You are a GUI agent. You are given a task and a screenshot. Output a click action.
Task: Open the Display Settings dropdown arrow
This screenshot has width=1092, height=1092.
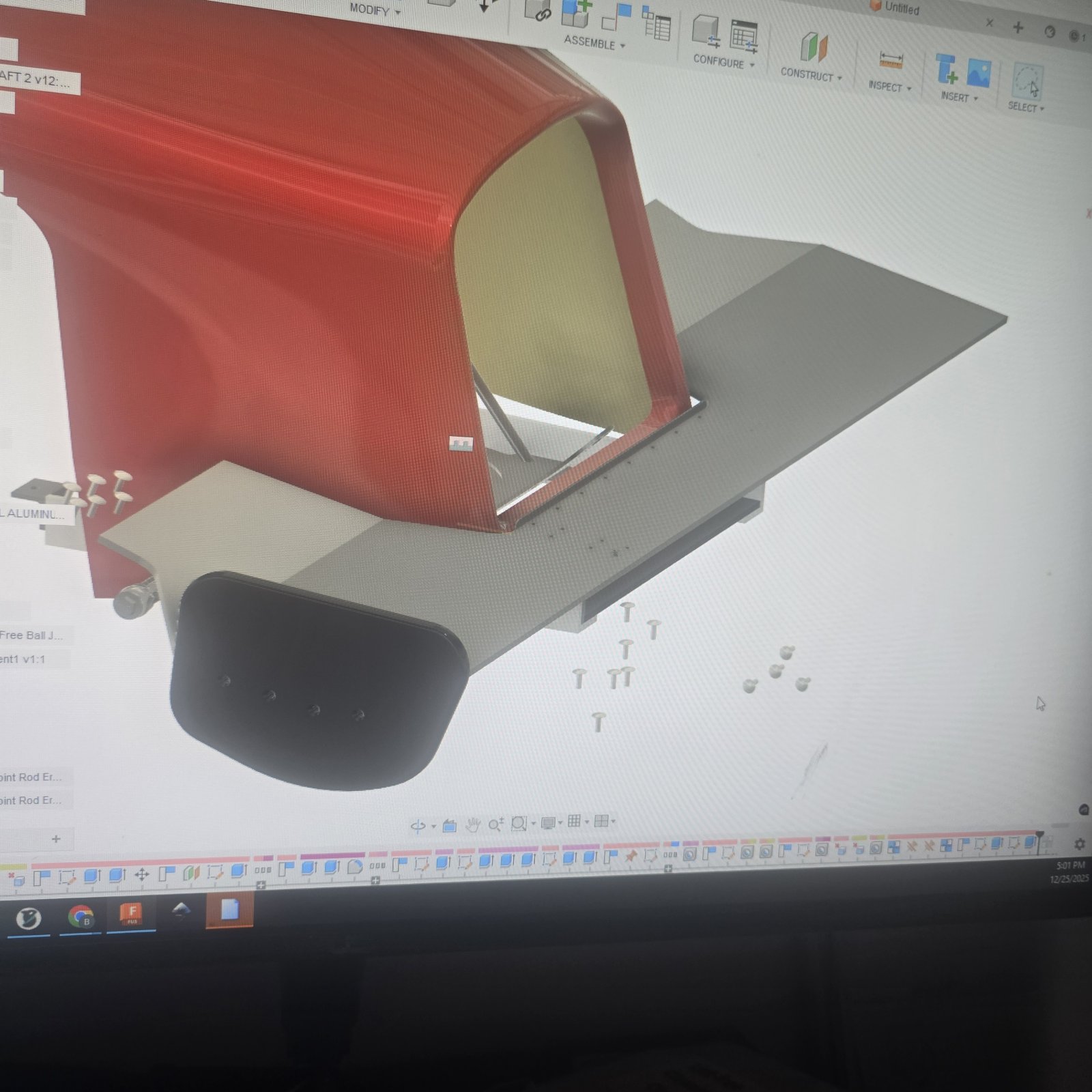coord(560,822)
